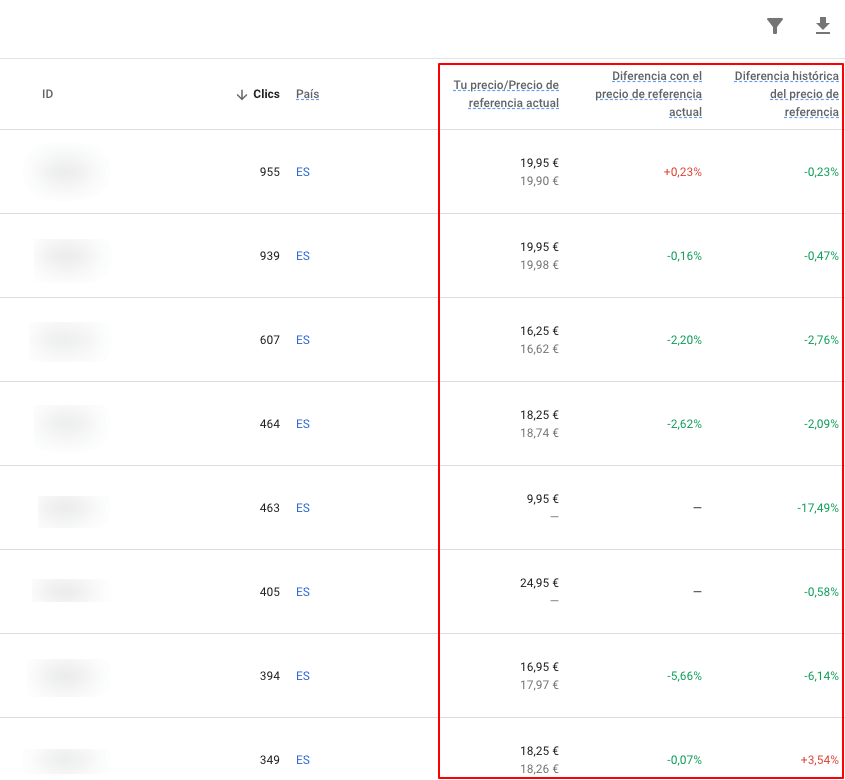Click the blurred ID in the 405 clicks row

coord(71,591)
